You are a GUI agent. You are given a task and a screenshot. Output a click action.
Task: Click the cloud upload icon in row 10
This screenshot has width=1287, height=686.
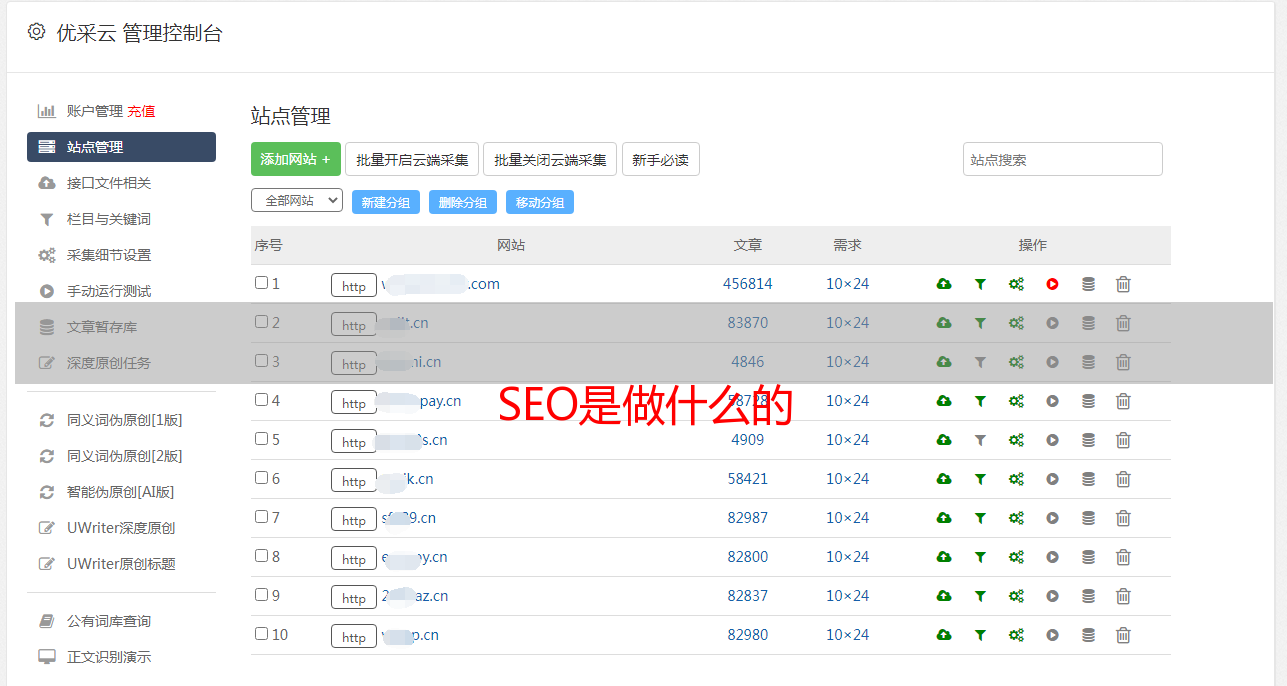coord(943,635)
